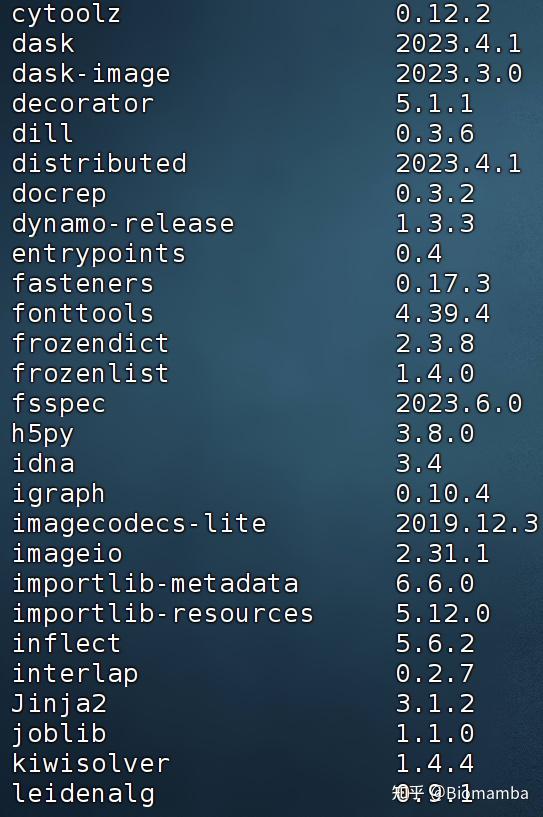Select the "joblib" package name
Screen dimensions: 543x817
[x=59, y=734]
